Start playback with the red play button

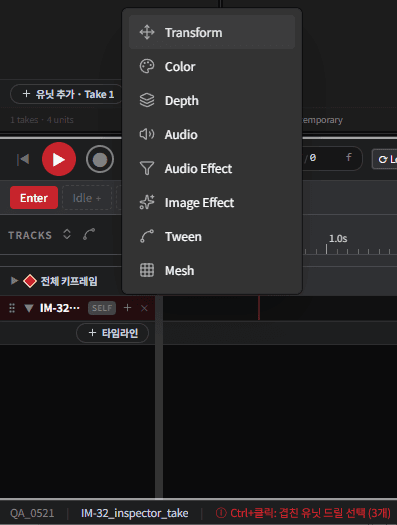(x=59, y=159)
